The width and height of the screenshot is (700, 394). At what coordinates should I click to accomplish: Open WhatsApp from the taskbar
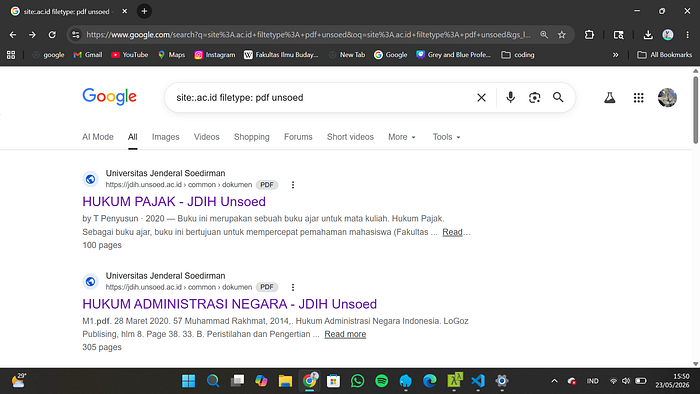click(358, 381)
